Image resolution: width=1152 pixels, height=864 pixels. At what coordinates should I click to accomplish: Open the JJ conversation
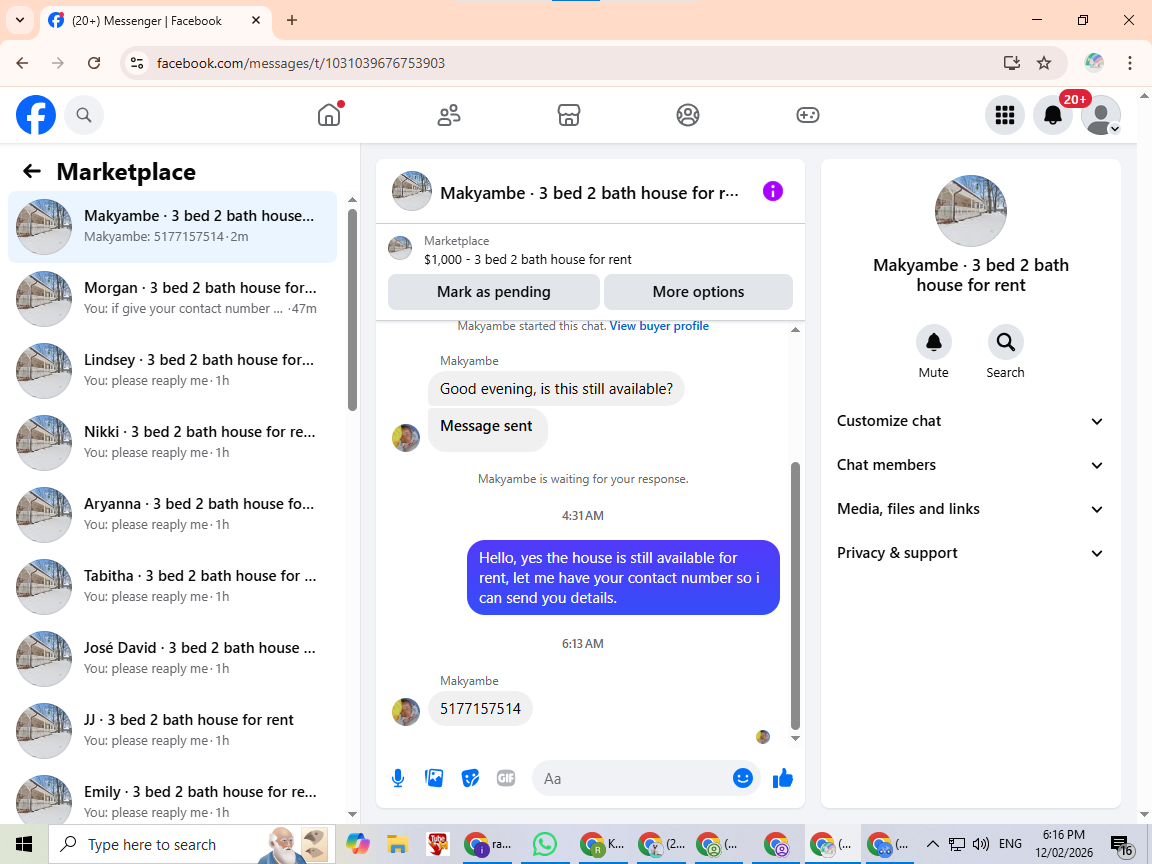point(173,730)
